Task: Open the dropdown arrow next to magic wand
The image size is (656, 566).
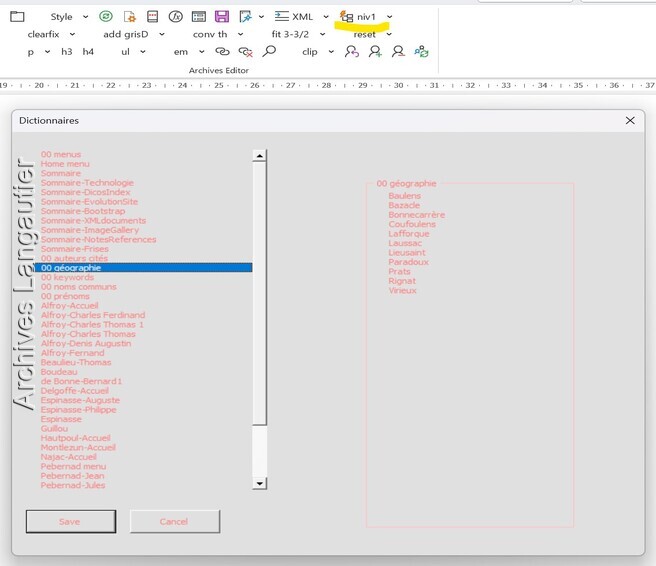Action: pyautogui.click(x=261, y=17)
